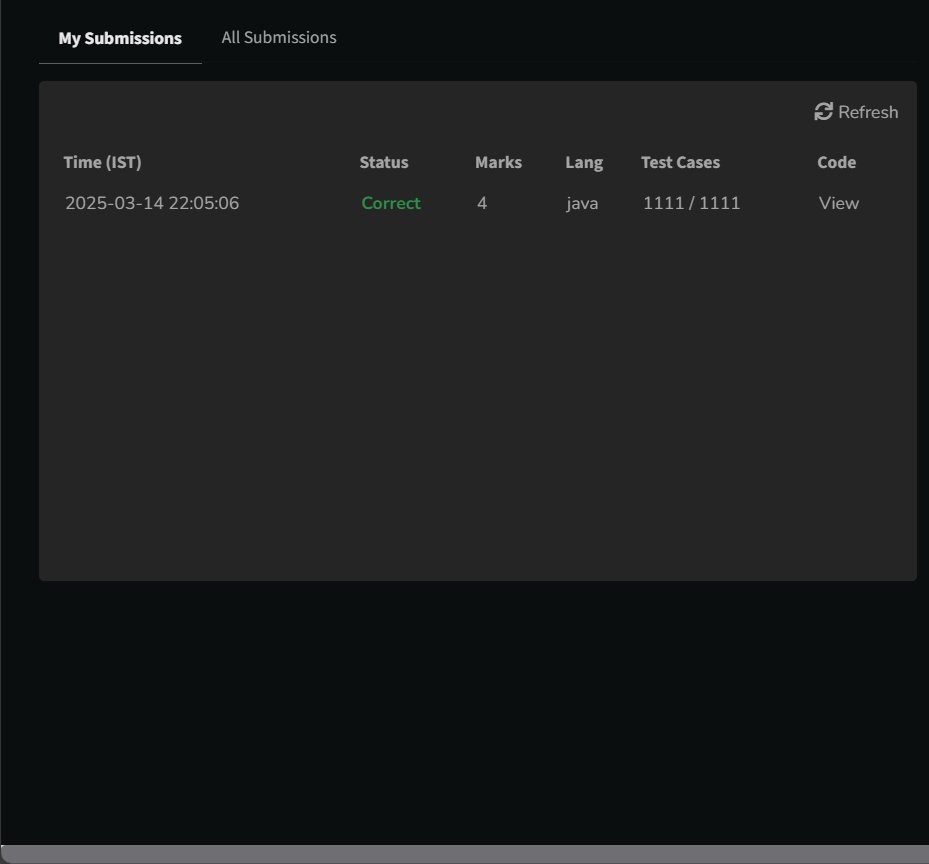Click the Refresh text label

pyautogui.click(x=868, y=112)
